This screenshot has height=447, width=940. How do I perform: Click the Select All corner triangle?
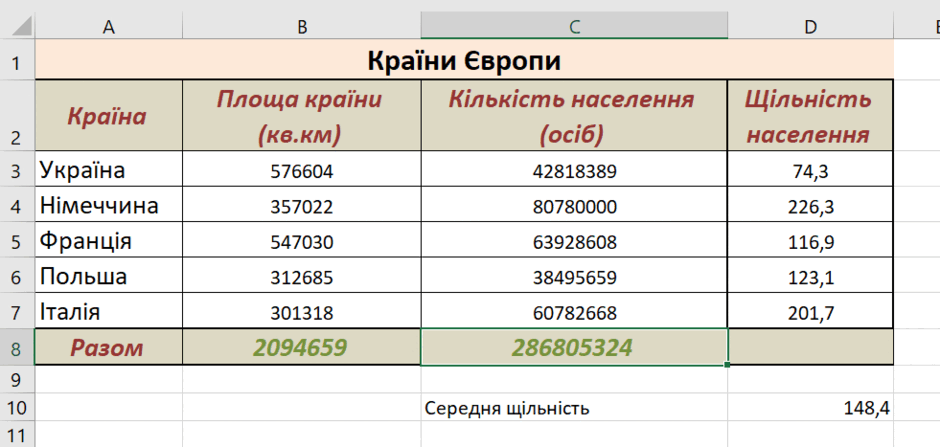[23, 26]
